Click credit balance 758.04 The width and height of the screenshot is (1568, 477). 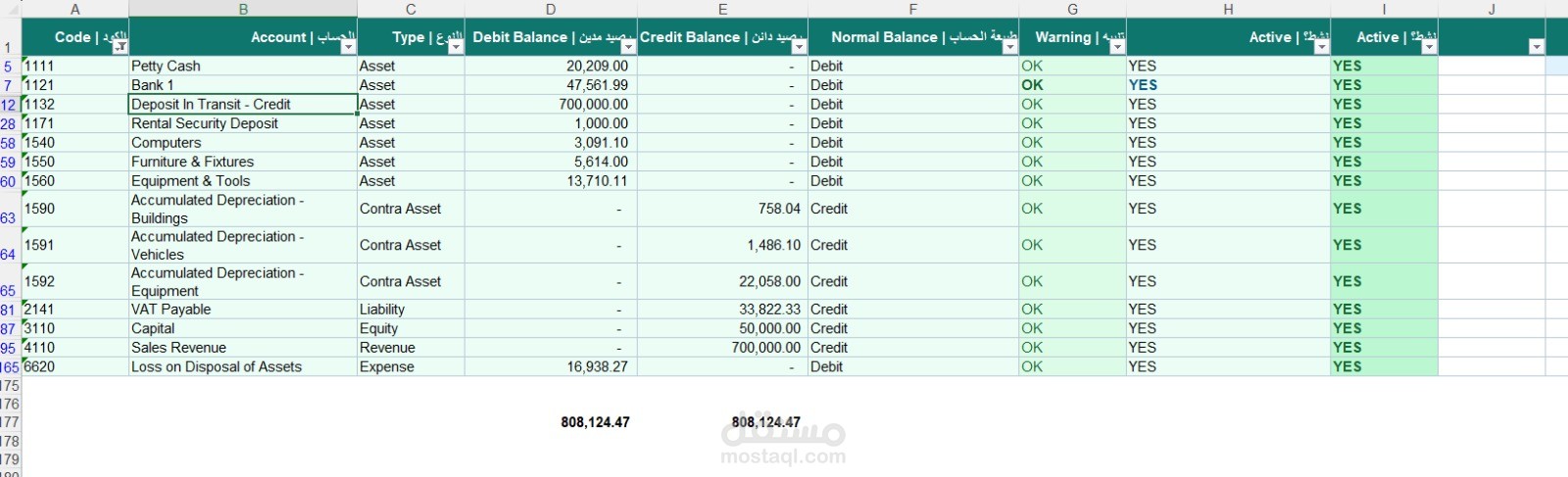coord(722,209)
